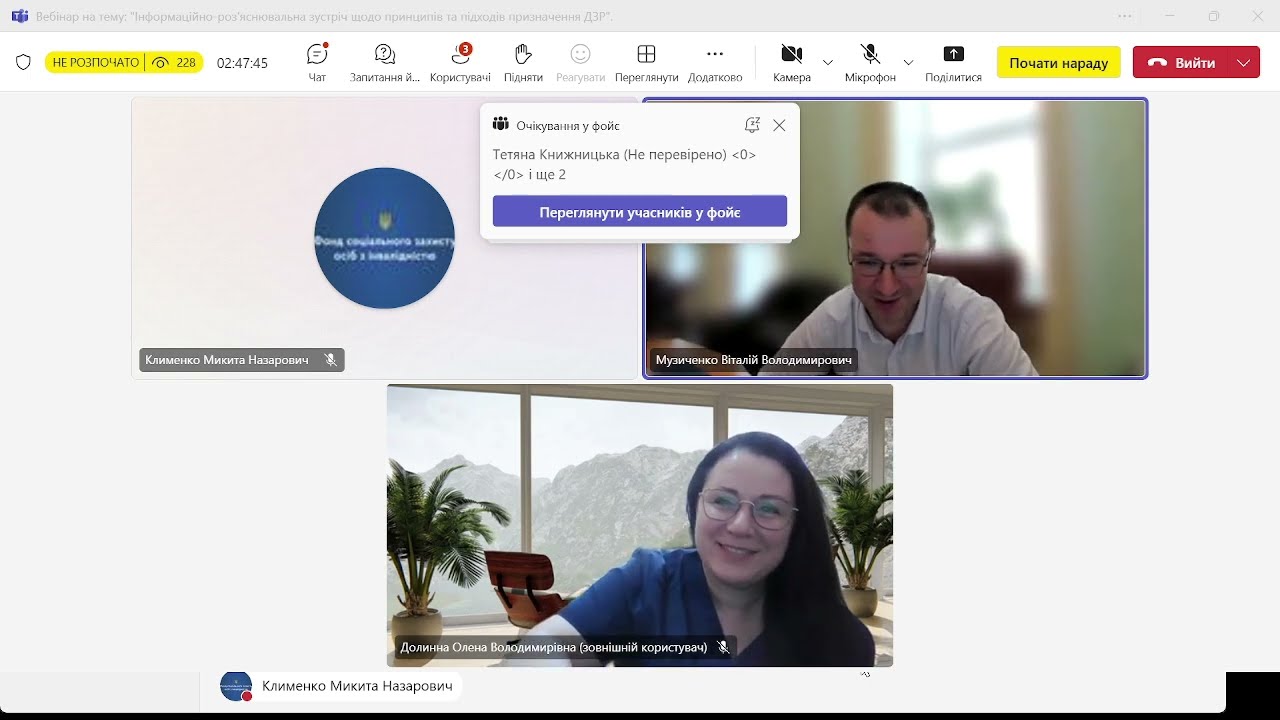Image resolution: width=1280 pixels, height=720 pixels.
Task: Open the More (Додатково) actions menu
Action: pos(714,62)
